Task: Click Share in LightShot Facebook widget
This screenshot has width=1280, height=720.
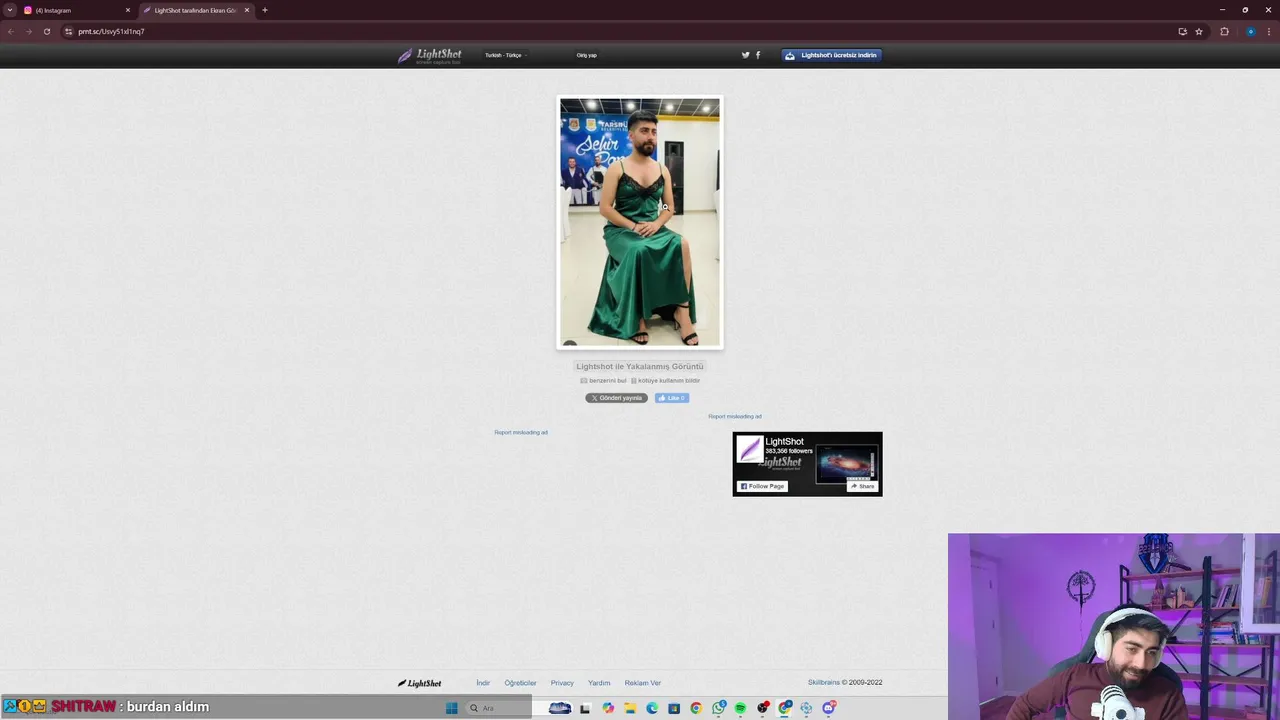Action: [x=862, y=486]
